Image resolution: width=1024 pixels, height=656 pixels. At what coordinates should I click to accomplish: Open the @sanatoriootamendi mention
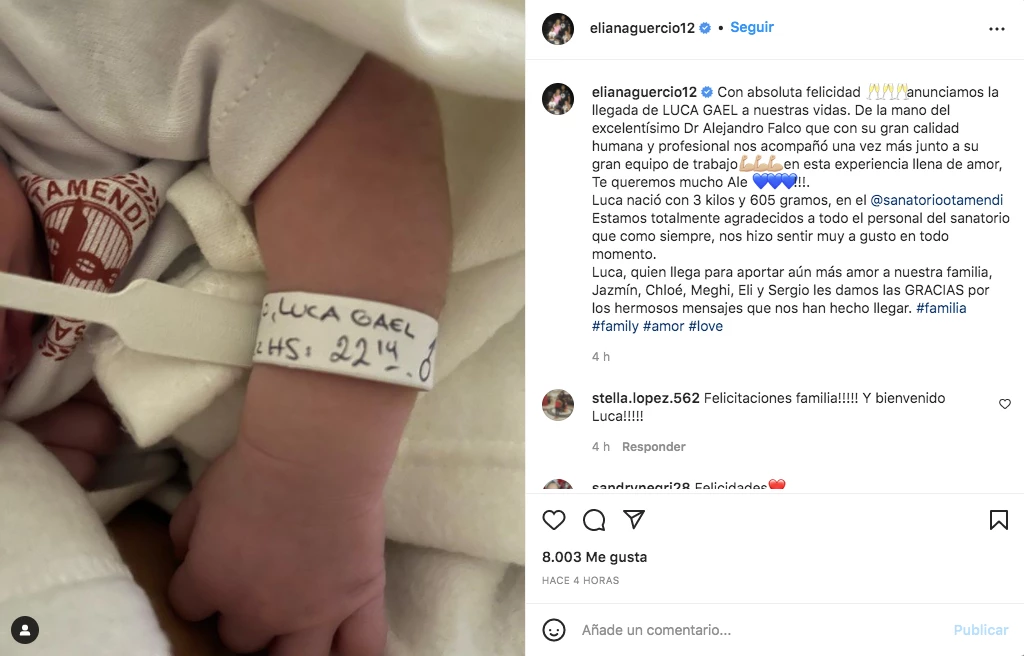(936, 200)
